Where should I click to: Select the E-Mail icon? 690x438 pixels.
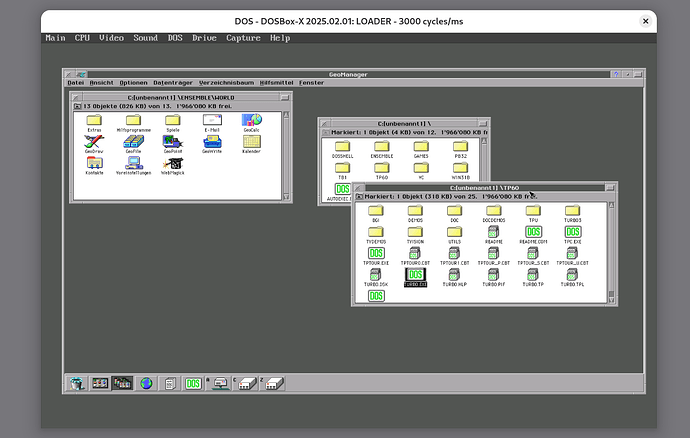pos(212,120)
